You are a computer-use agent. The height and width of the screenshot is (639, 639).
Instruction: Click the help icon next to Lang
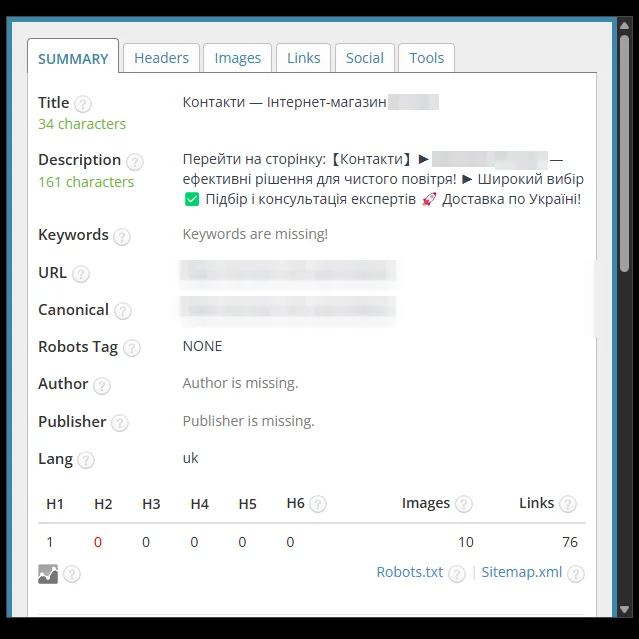coord(86,460)
